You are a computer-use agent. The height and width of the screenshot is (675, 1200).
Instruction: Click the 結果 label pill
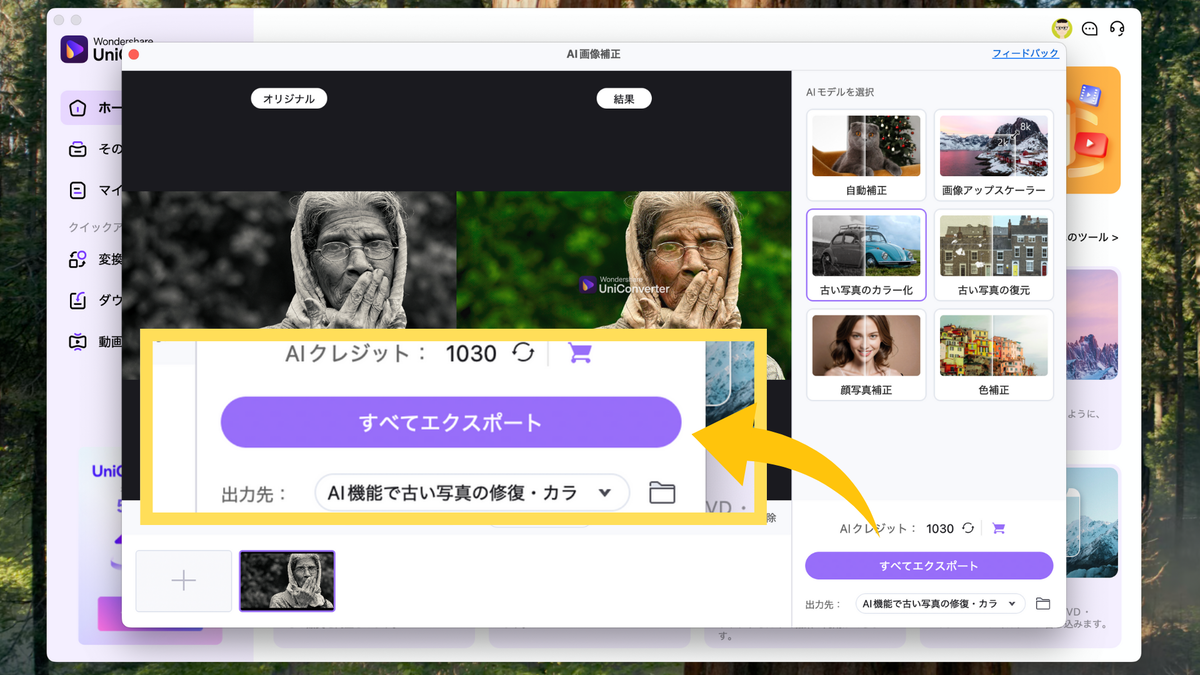coord(624,98)
